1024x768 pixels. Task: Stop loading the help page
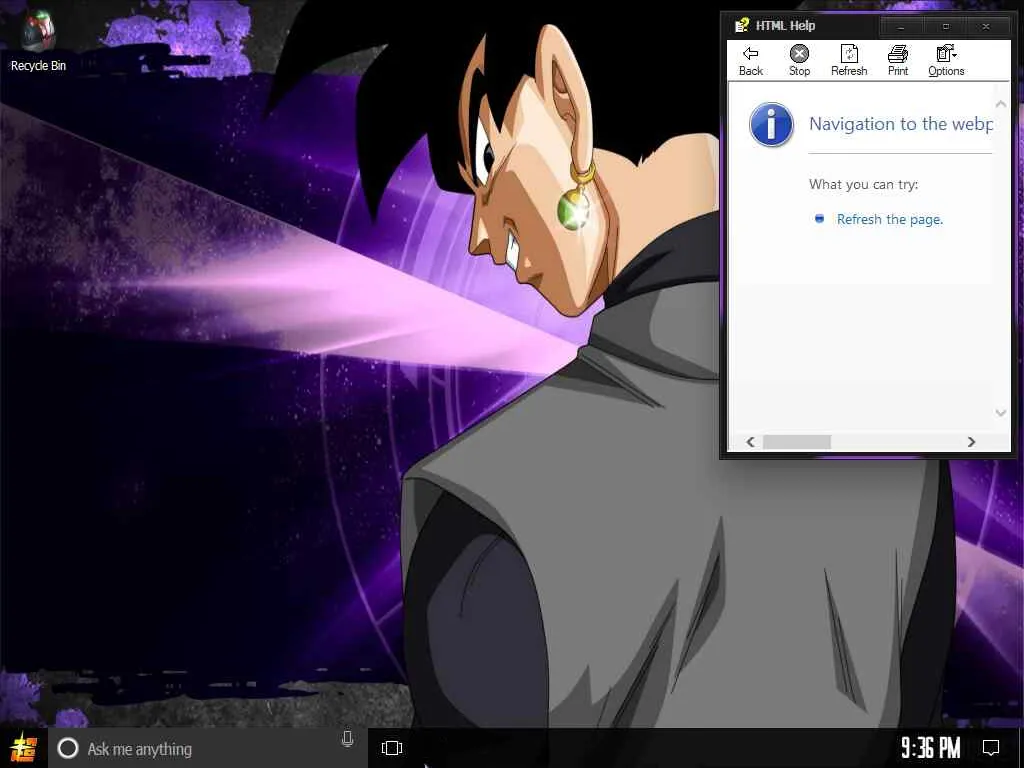tap(799, 61)
